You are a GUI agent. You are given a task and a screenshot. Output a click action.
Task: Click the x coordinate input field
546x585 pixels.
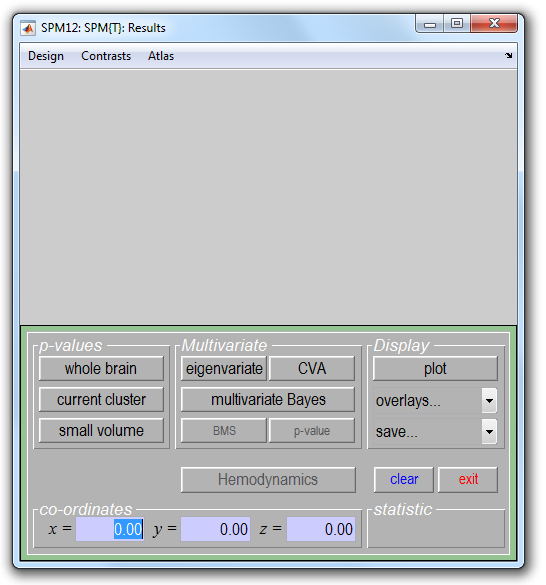pyautogui.click(x=110, y=529)
